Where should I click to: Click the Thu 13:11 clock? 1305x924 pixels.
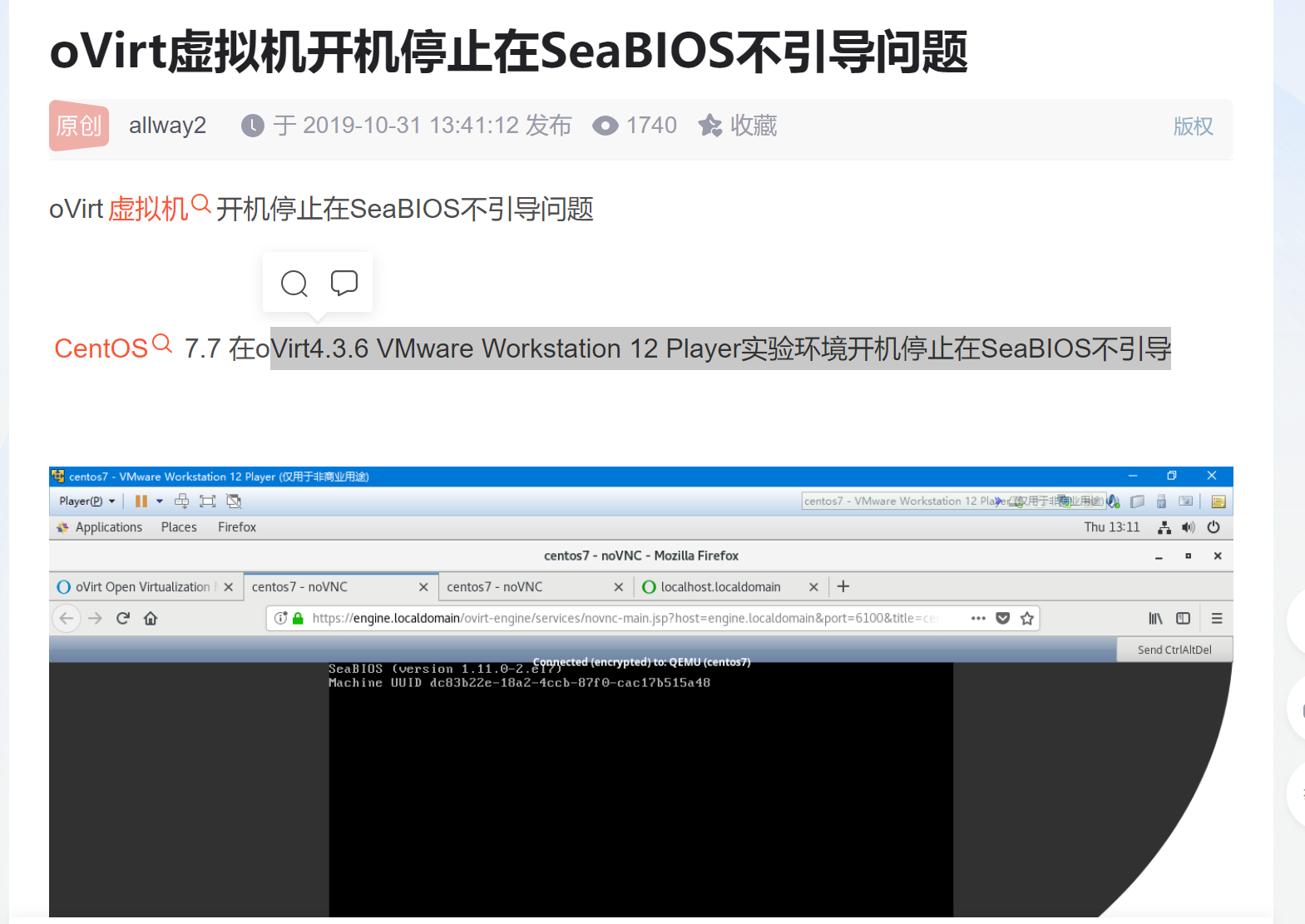click(1112, 527)
